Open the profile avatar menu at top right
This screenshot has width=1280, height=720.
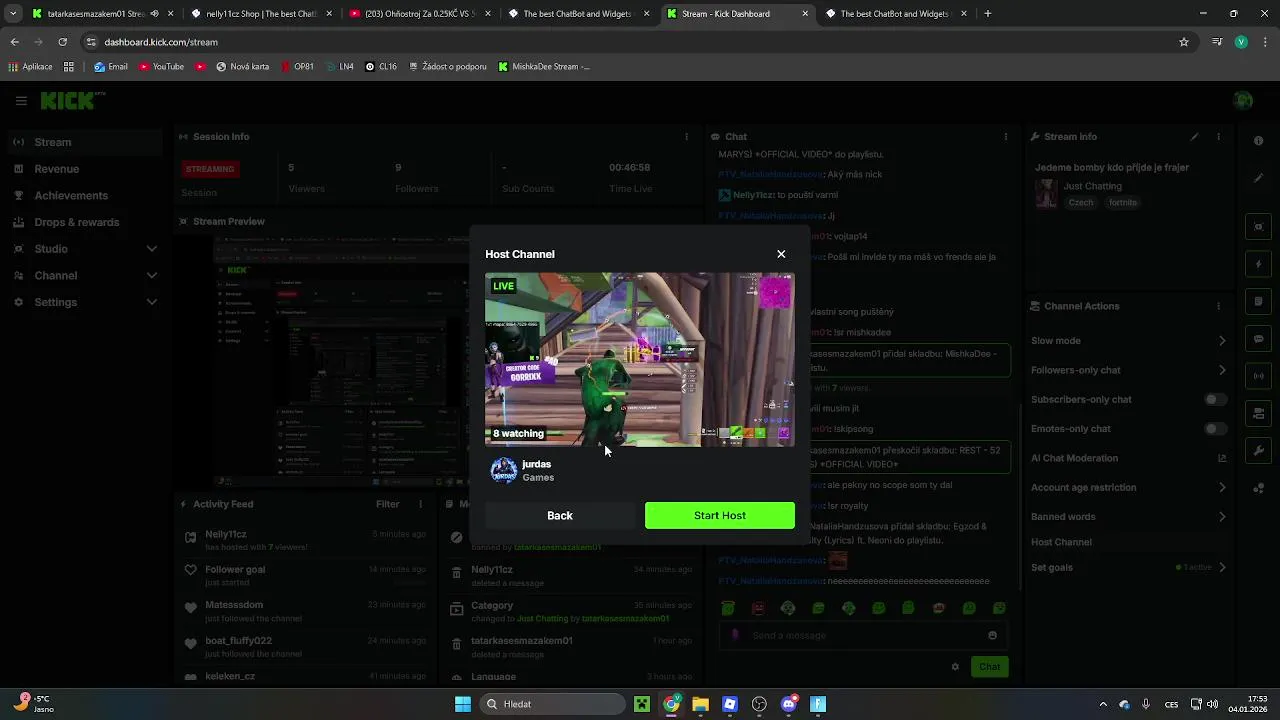click(1244, 100)
